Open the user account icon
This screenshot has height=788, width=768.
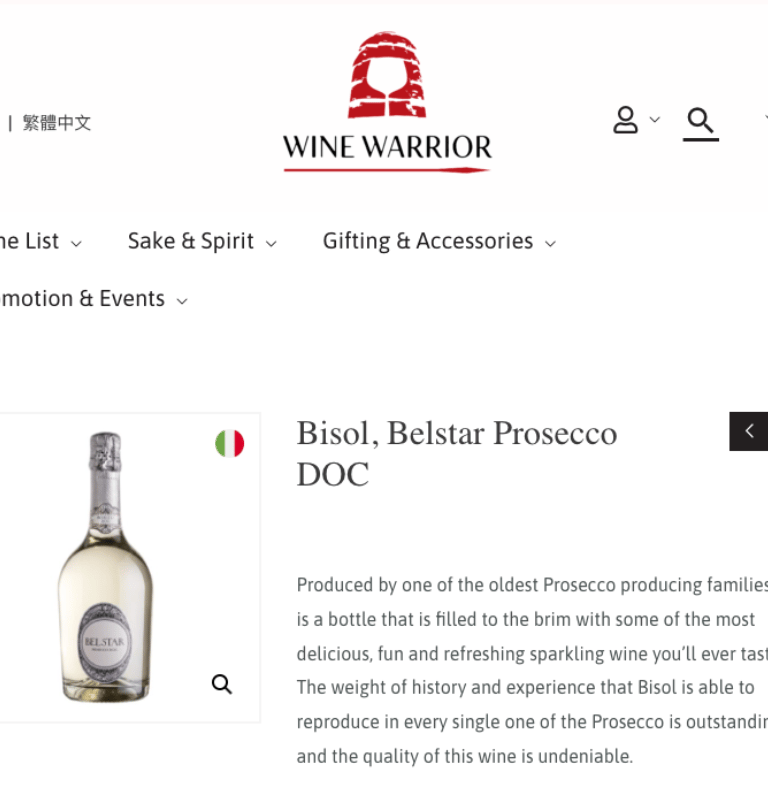[x=625, y=120]
